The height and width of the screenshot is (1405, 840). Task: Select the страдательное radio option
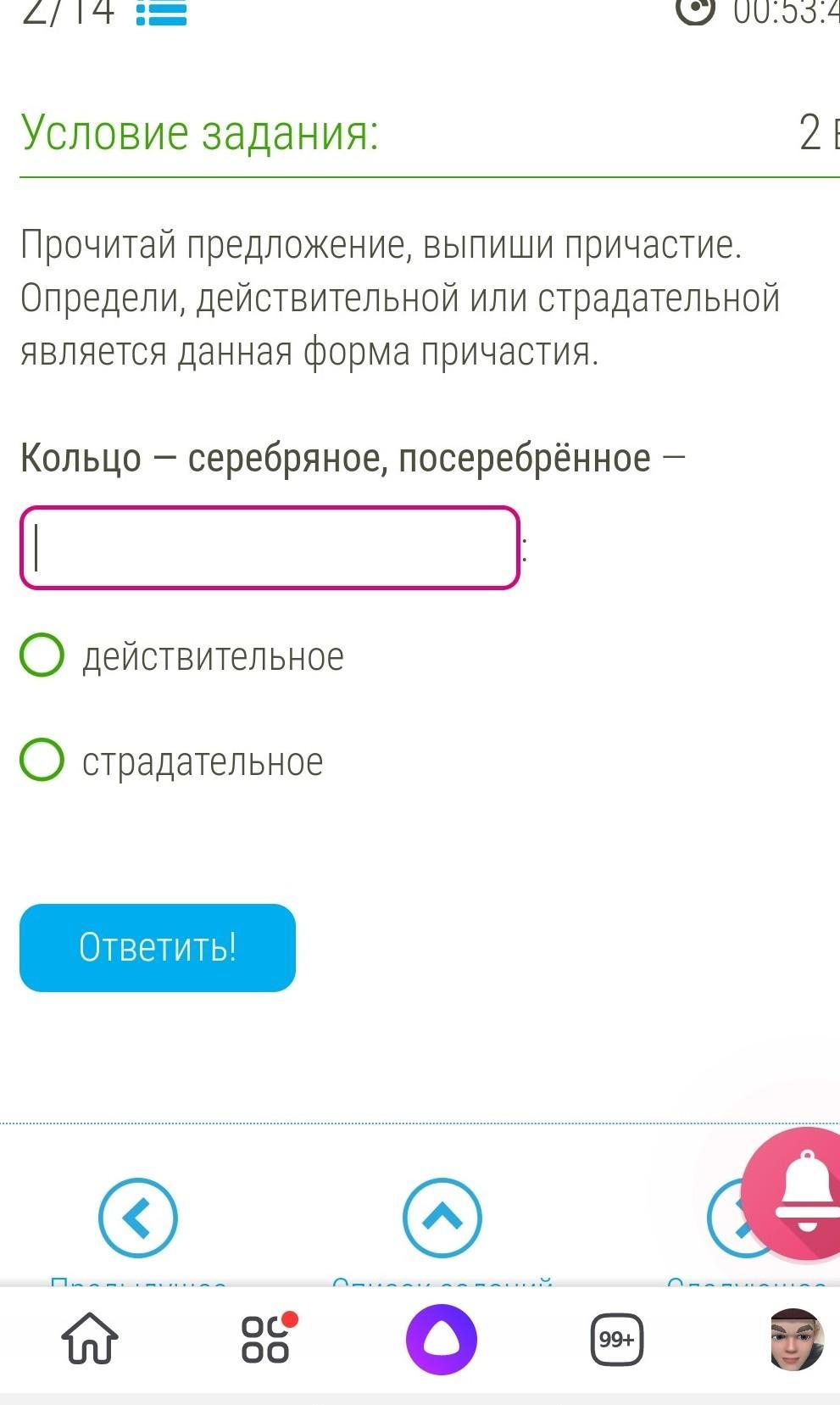42,759
